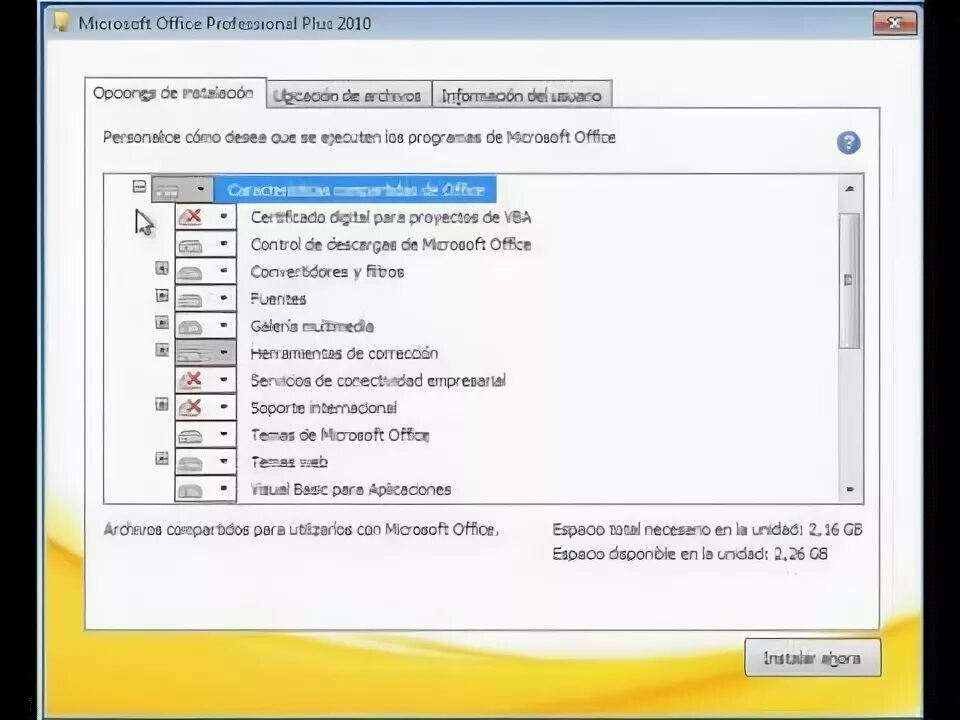Open install state dropdown for Control de descargas

[x=206, y=244]
